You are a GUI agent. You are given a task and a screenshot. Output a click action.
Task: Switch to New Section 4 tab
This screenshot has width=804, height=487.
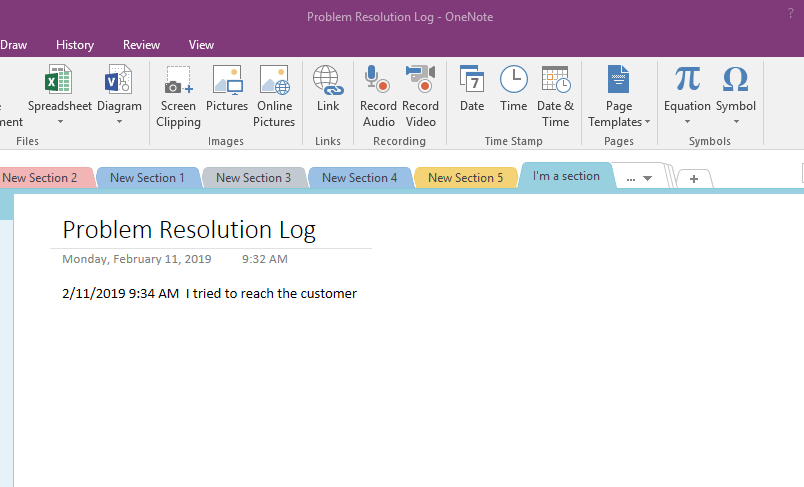coord(359,178)
